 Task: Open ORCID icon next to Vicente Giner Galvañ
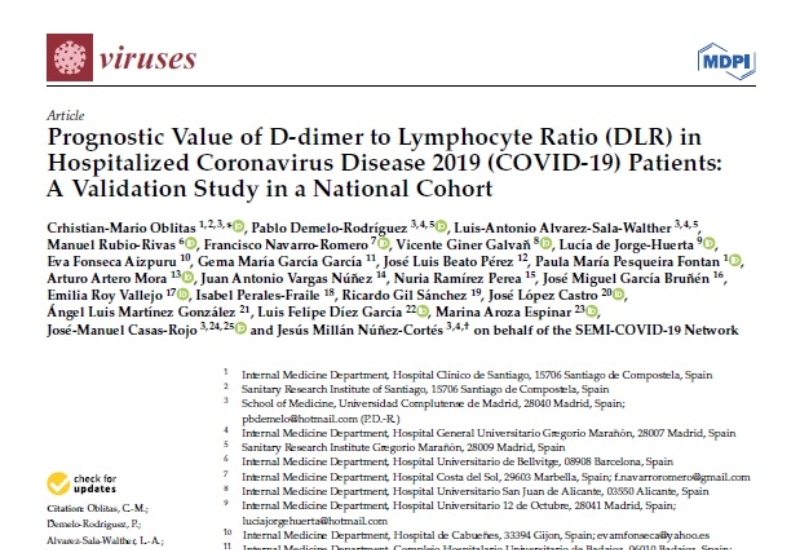tap(546, 244)
